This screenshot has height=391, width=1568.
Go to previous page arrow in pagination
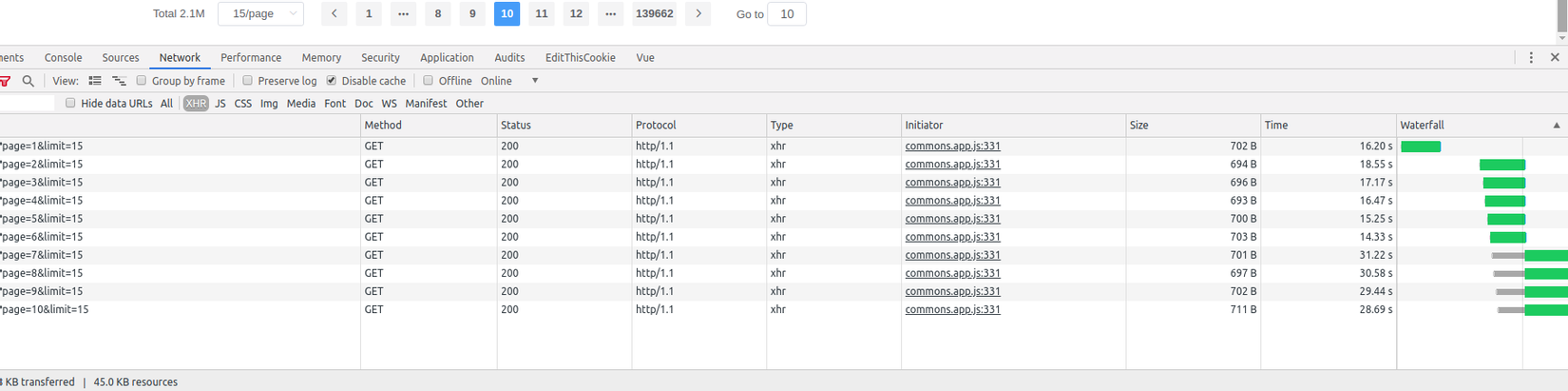point(334,14)
